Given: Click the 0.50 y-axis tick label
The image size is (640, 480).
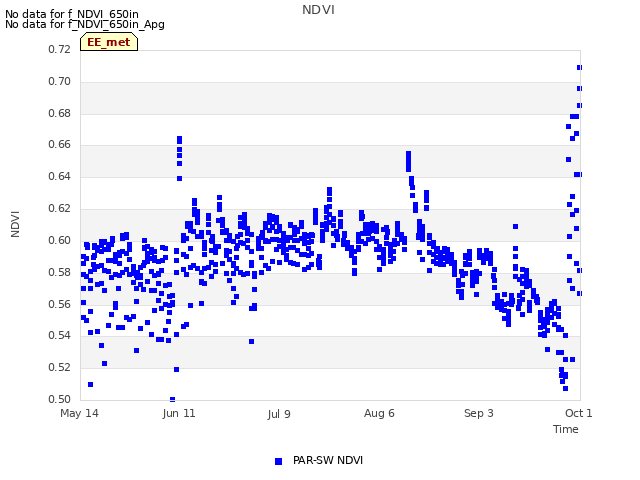Looking at the screenshot, I should 60,399.
